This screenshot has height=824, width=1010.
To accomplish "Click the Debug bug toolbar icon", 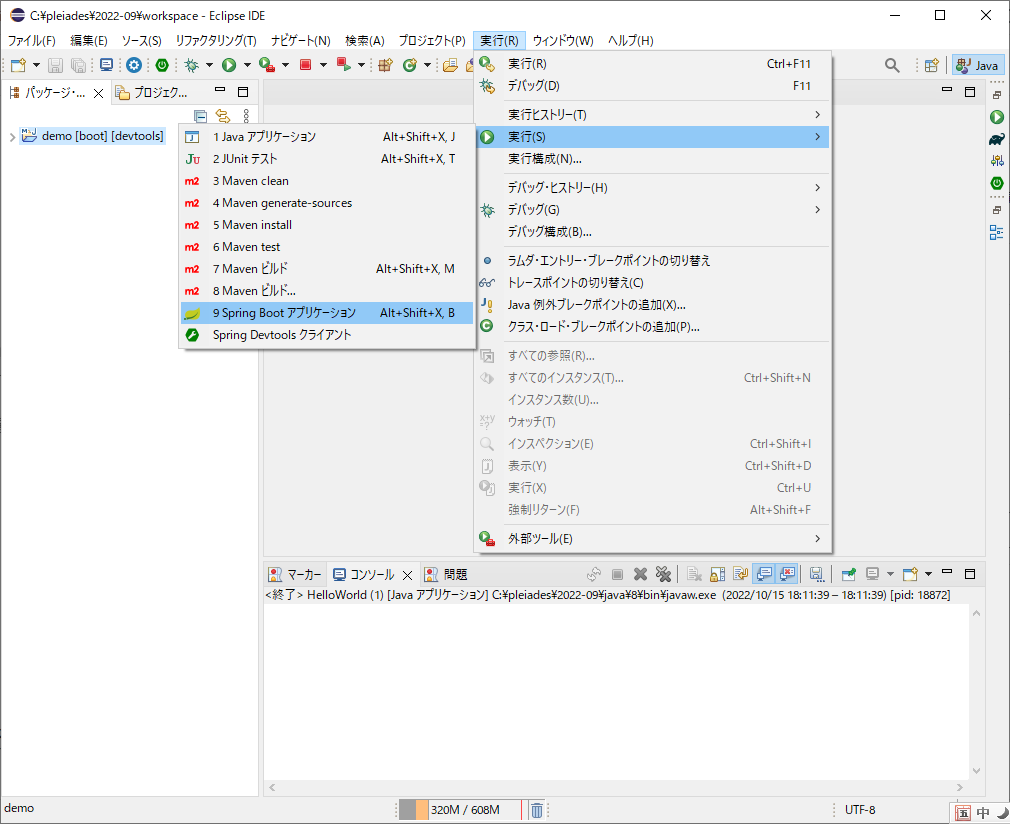I will coord(191,65).
